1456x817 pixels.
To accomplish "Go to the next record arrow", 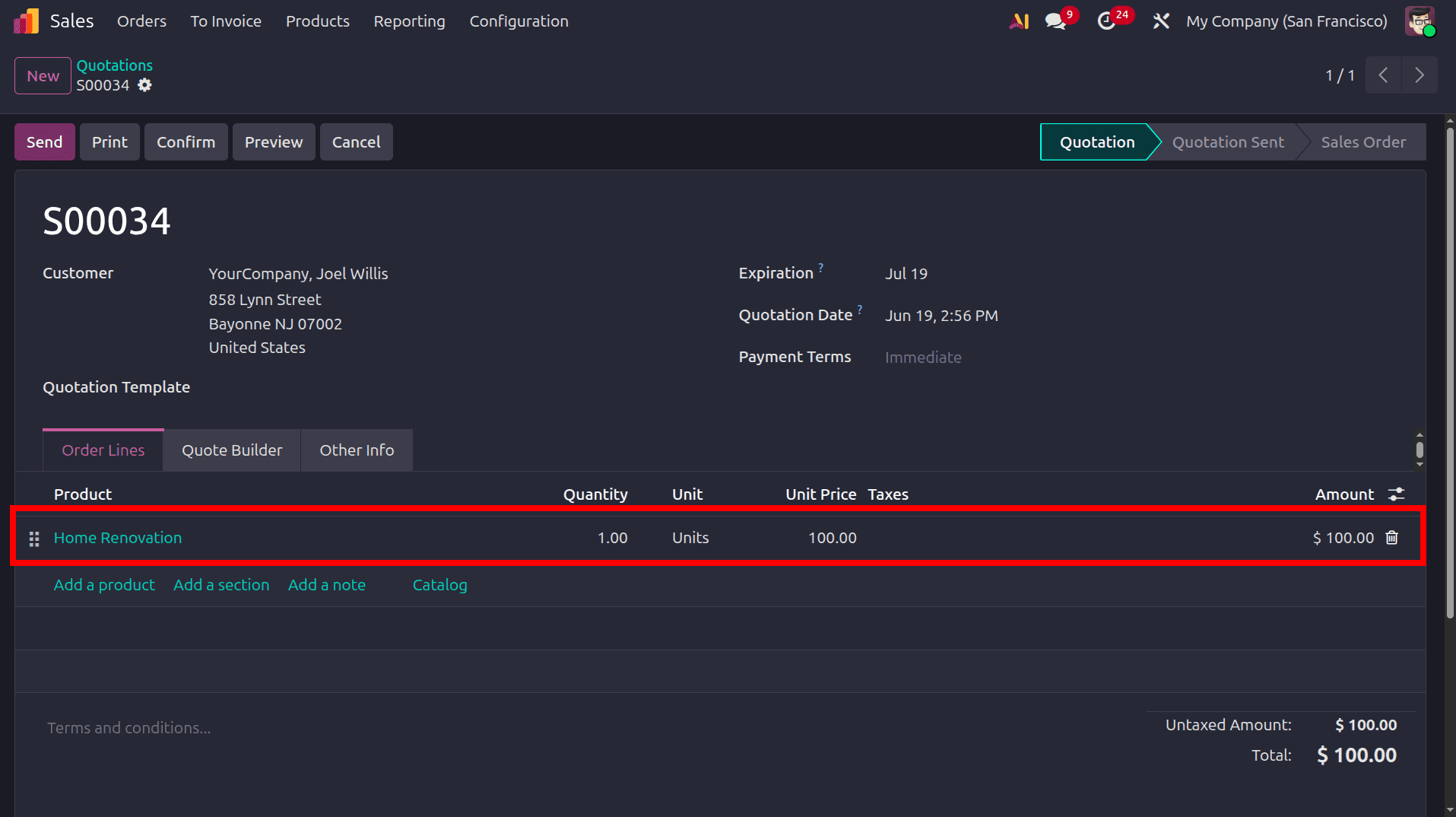I will pos(1420,75).
